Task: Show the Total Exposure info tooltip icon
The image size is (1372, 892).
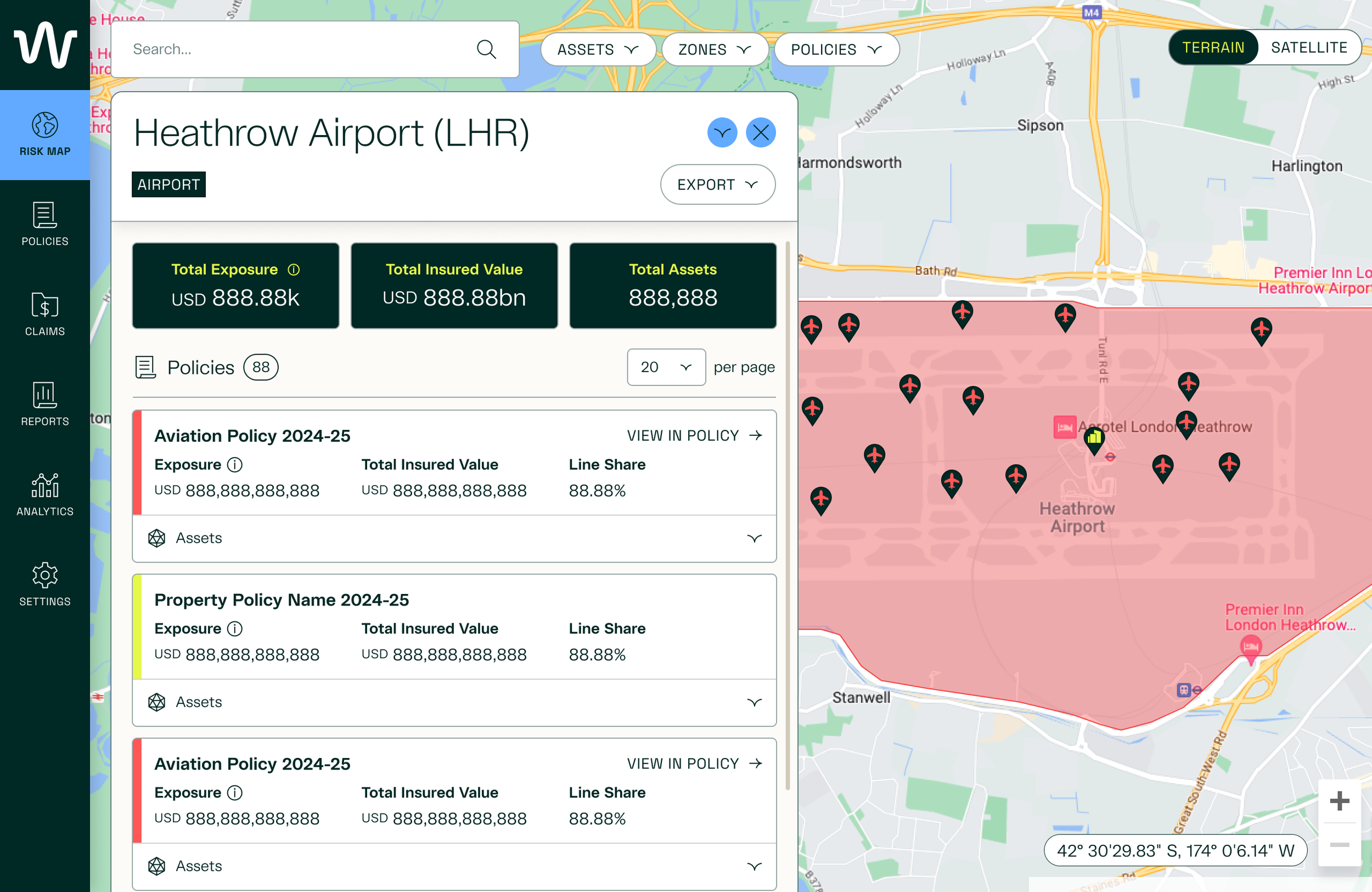Action: [x=294, y=270]
